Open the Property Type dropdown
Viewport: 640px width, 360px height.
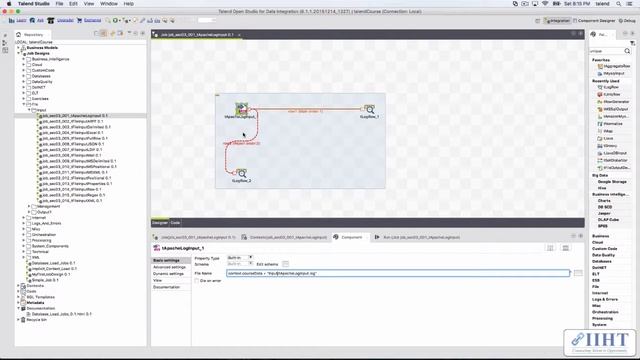click(x=240, y=258)
